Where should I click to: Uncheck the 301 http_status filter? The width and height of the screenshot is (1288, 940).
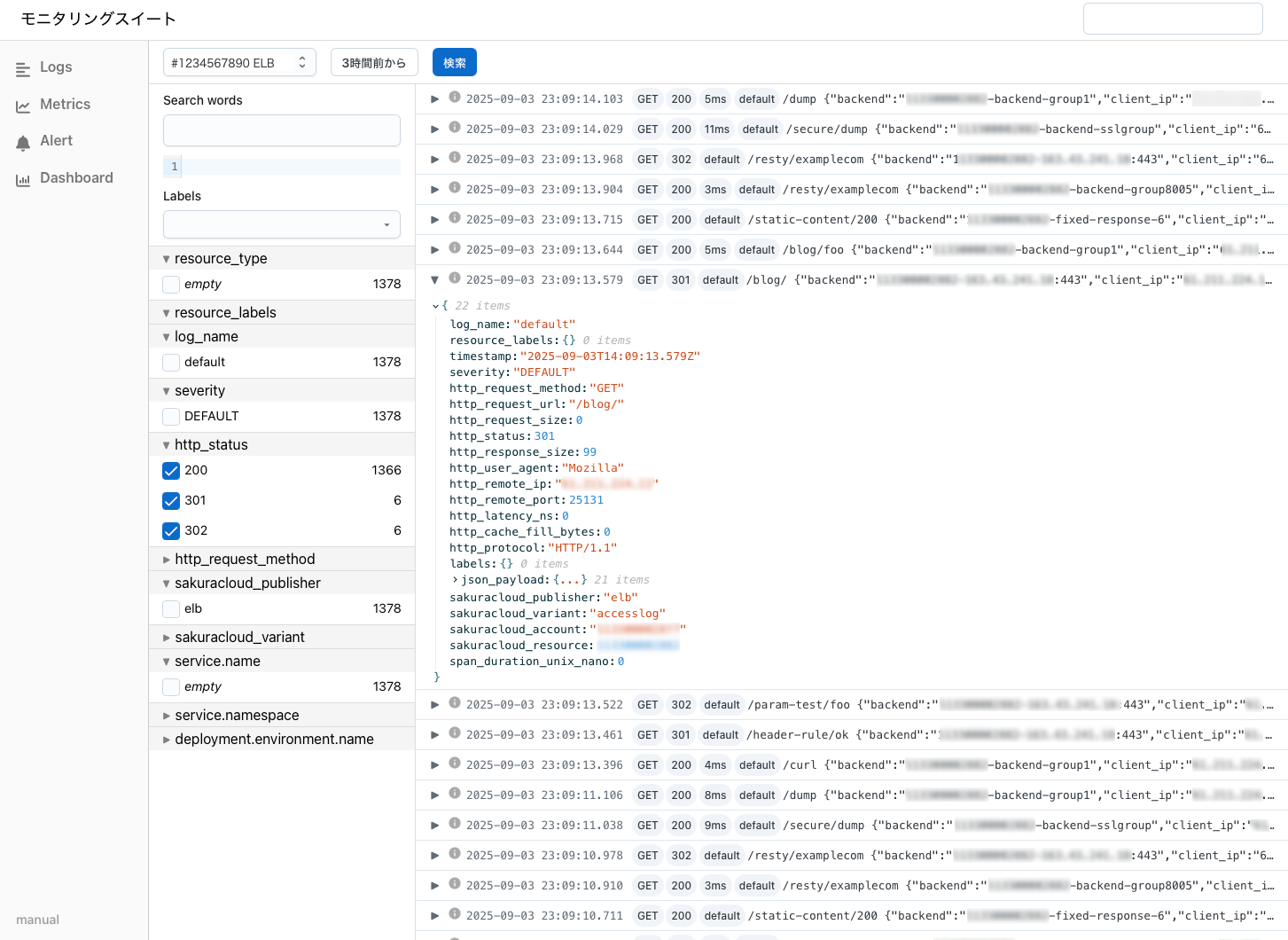coord(171,501)
